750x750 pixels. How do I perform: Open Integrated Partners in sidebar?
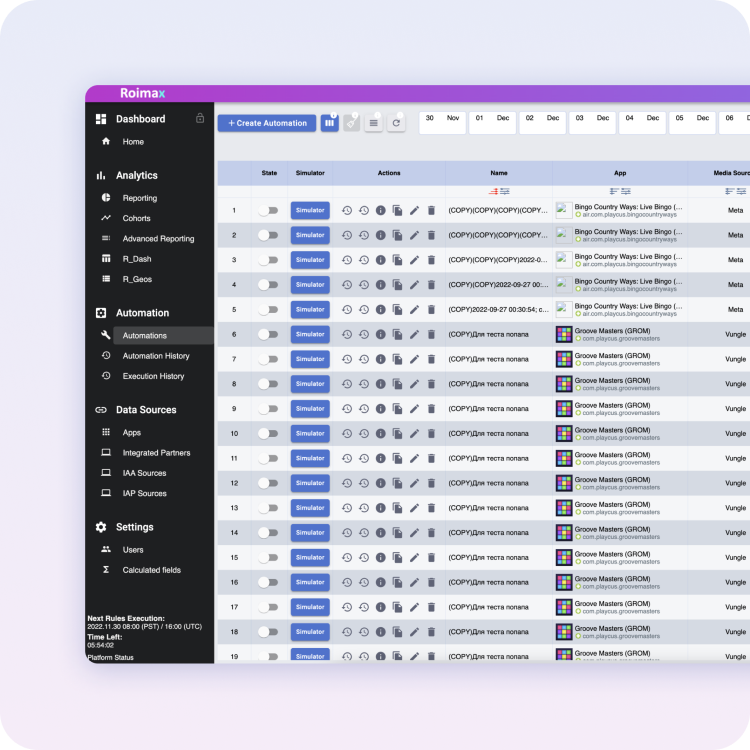tap(156, 452)
